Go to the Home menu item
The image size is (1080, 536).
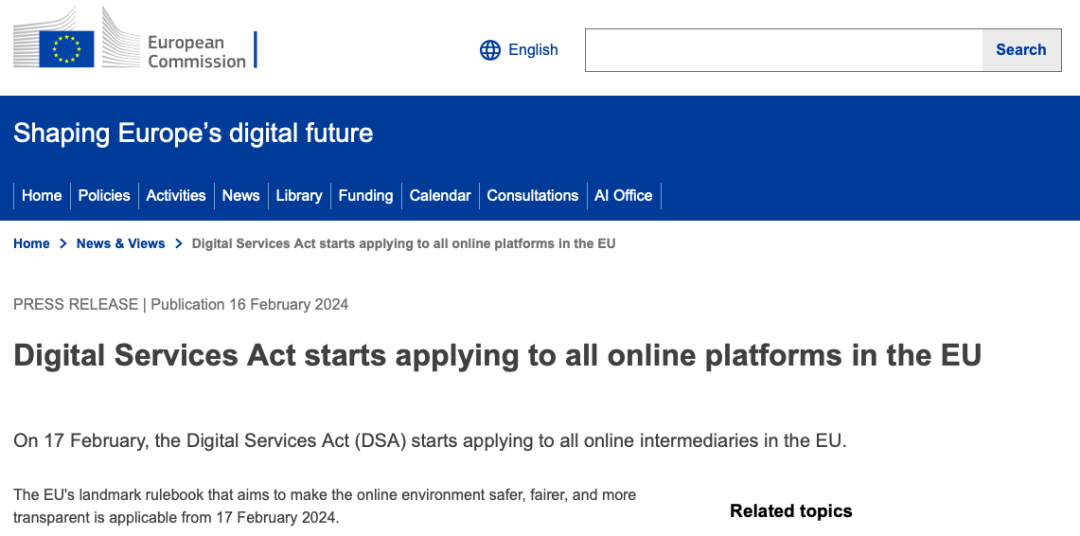pos(42,196)
